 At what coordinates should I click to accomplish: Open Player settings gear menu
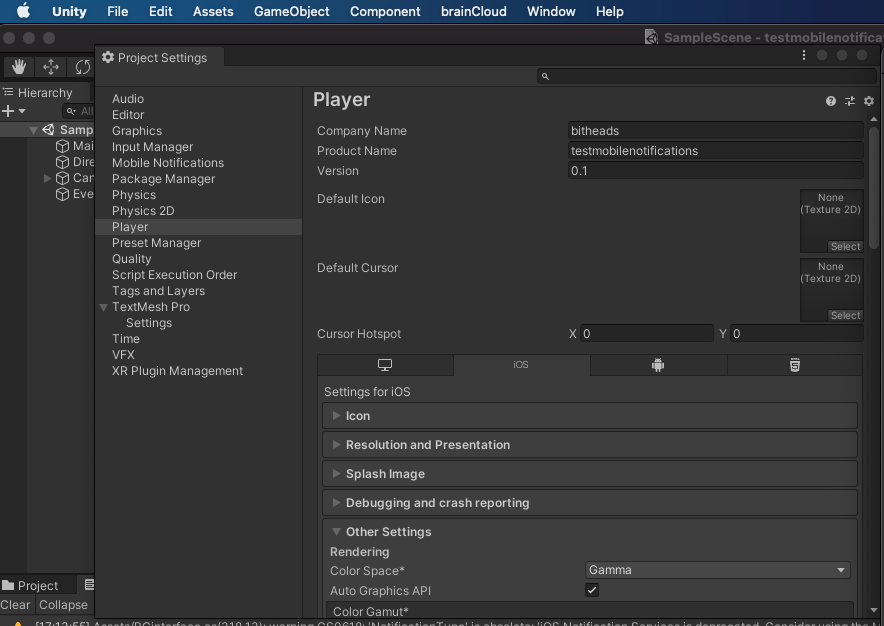(x=869, y=101)
